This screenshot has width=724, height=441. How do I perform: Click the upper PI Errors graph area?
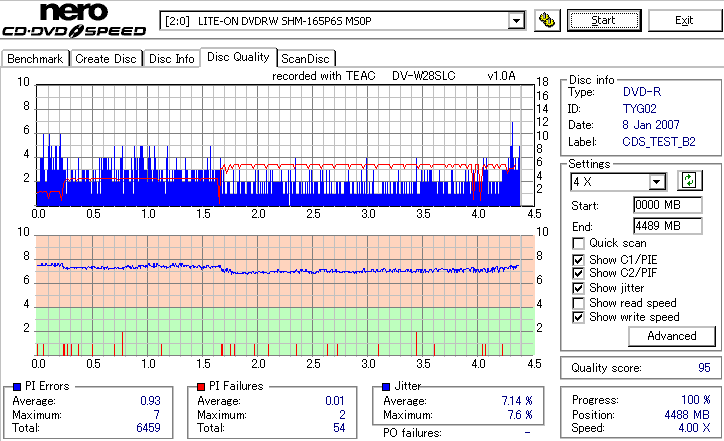click(x=285, y=145)
